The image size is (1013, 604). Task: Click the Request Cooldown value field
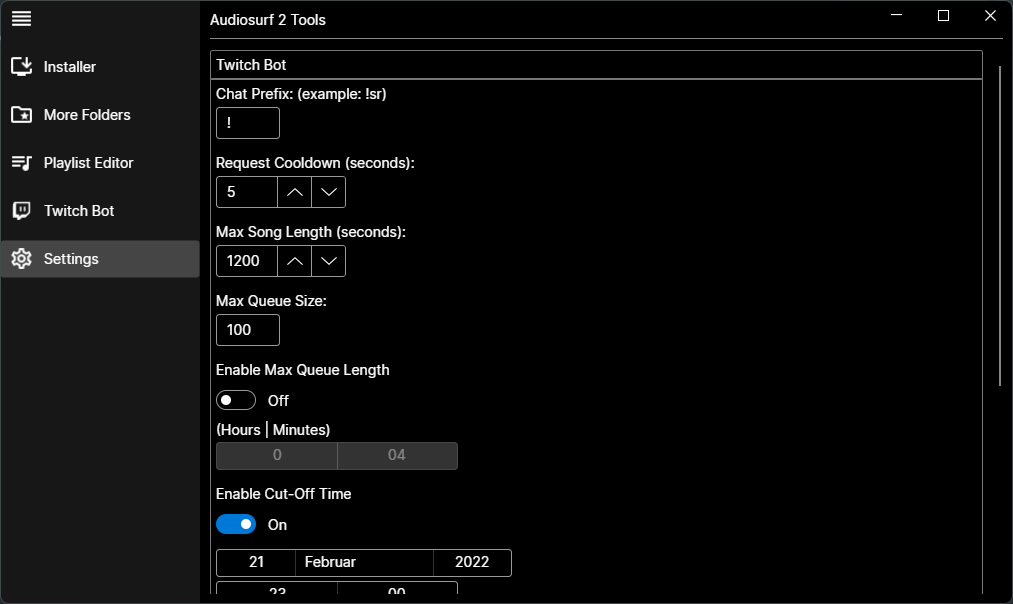tap(247, 192)
